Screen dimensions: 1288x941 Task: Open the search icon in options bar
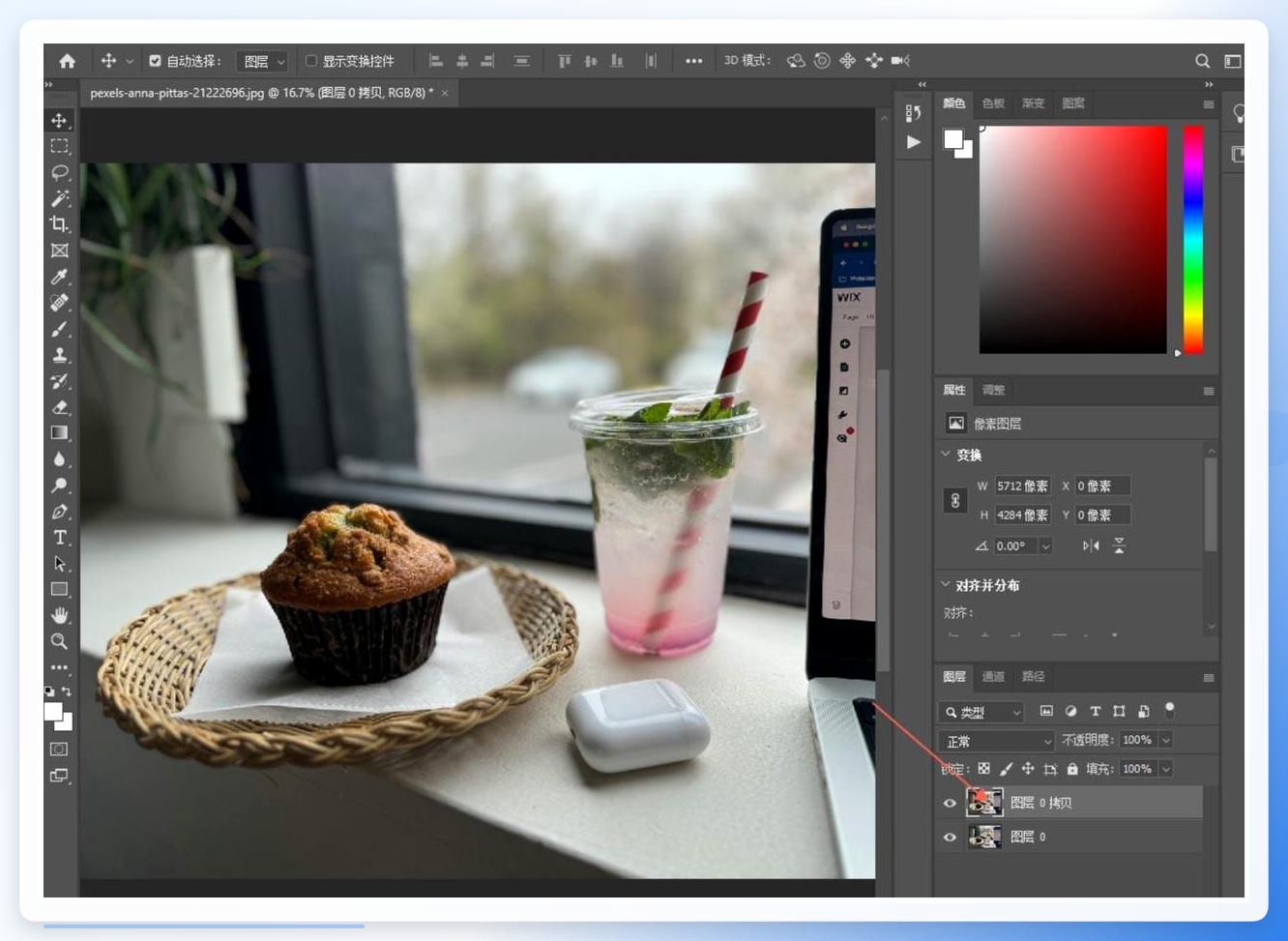tap(1202, 61)
